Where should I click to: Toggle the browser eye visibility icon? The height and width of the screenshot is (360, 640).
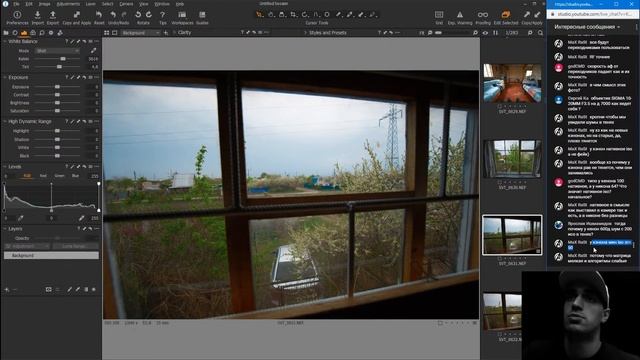(x=485, y=33)
